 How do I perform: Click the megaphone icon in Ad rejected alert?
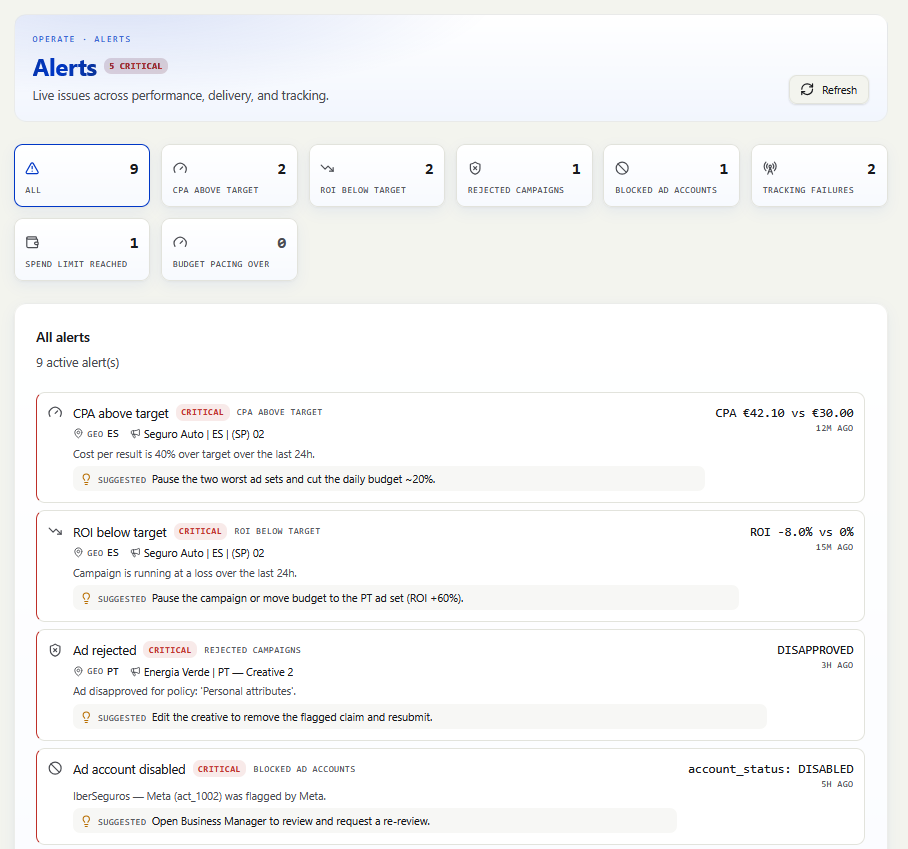135,671
